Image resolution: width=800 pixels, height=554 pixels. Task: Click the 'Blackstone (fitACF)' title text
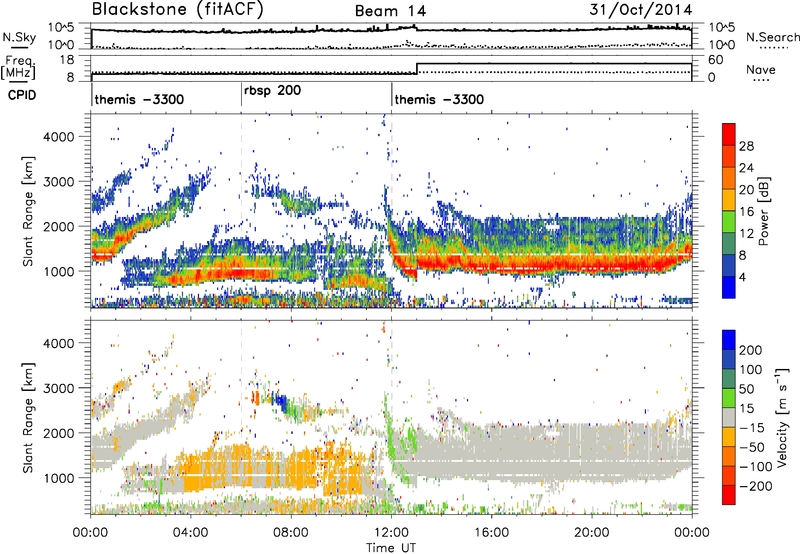pos(177,9)
